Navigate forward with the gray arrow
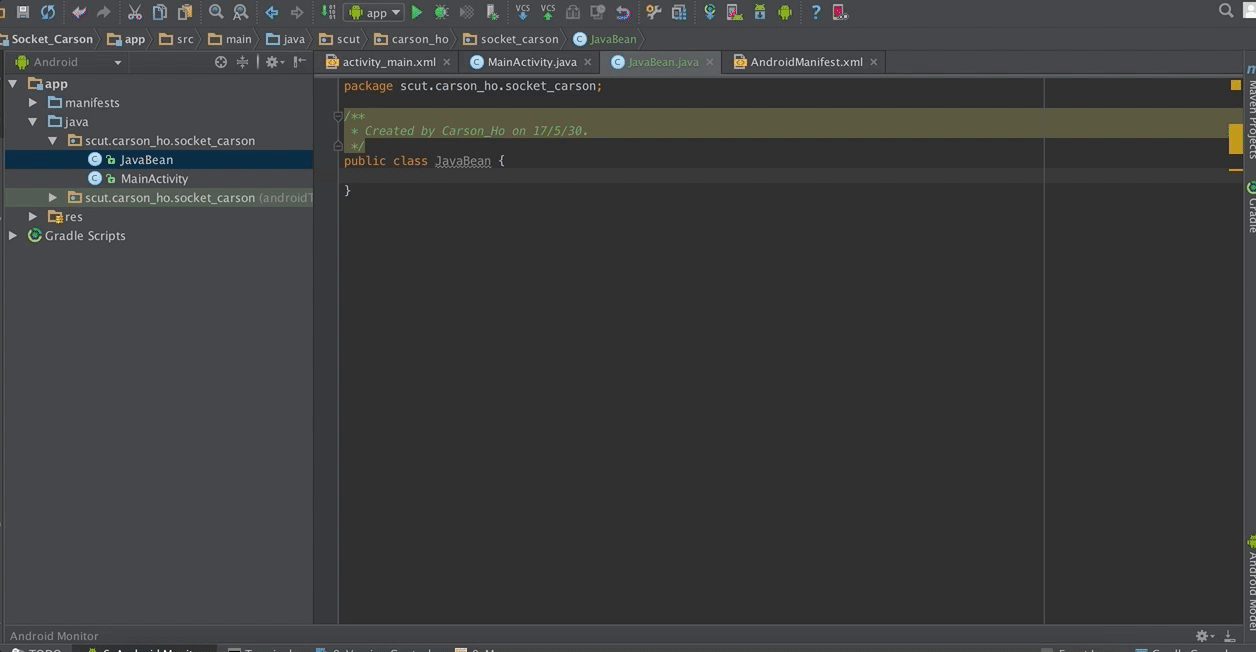 pos(297,12)
